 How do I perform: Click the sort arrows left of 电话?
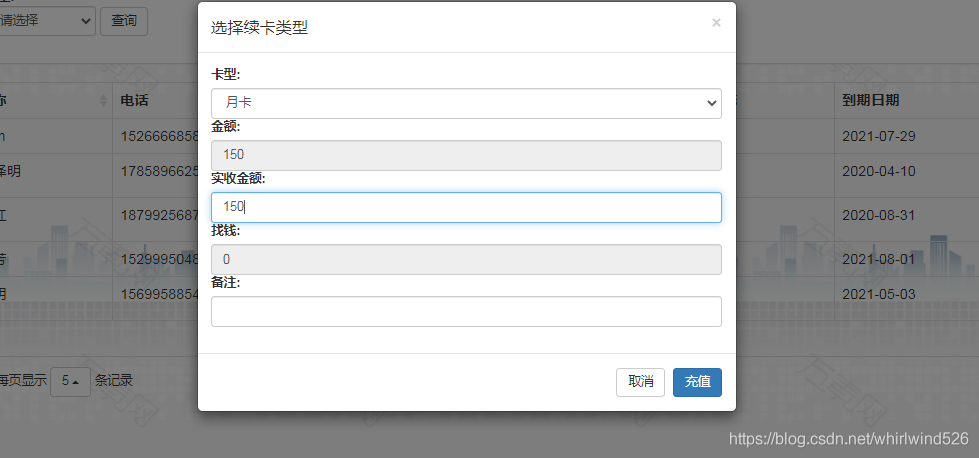[104, 101]
